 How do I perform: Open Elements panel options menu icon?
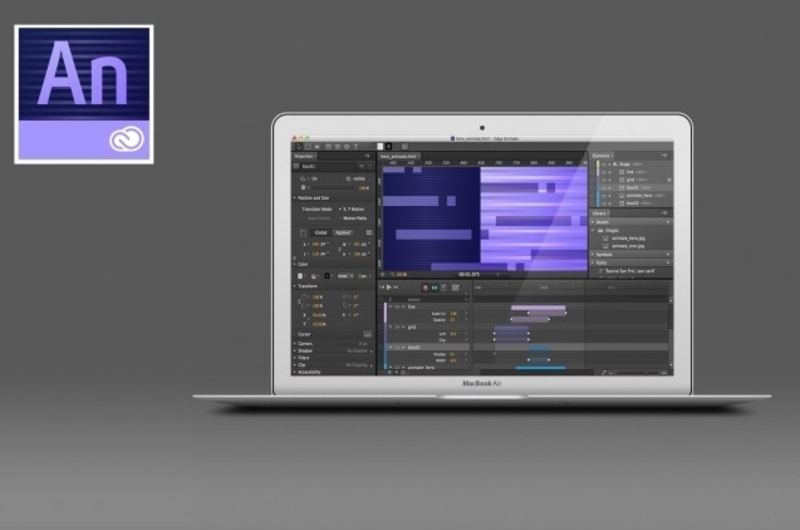pyautogui.click(x=664, y=155)
